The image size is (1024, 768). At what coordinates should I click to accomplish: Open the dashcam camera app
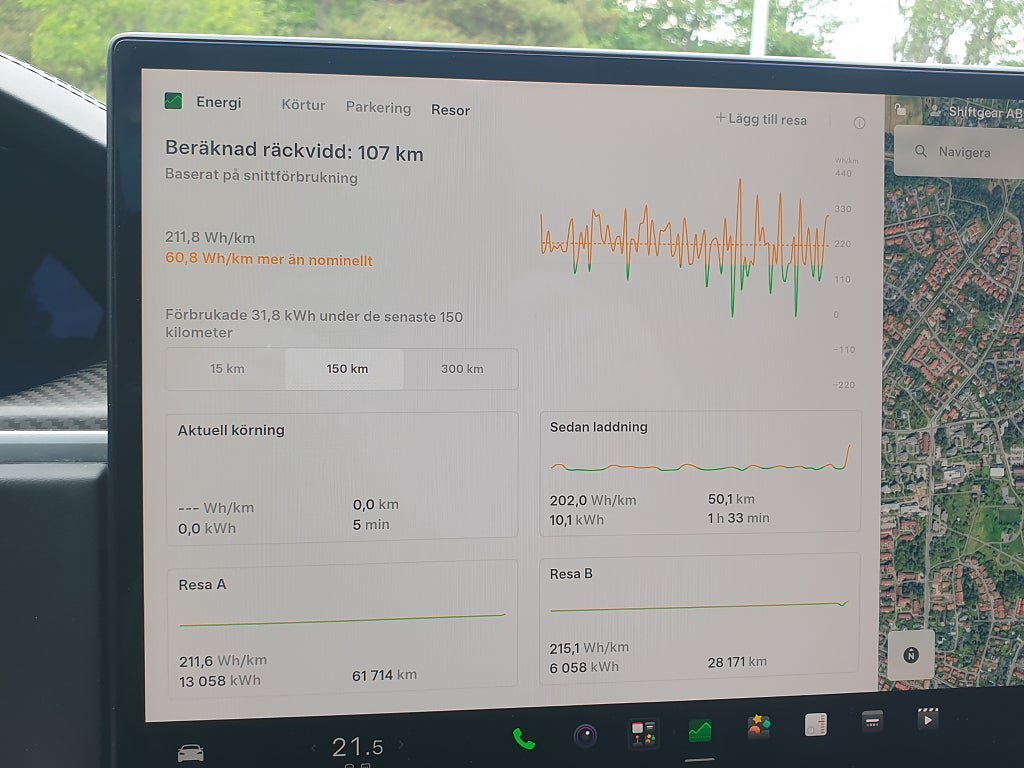coord(585,736)
